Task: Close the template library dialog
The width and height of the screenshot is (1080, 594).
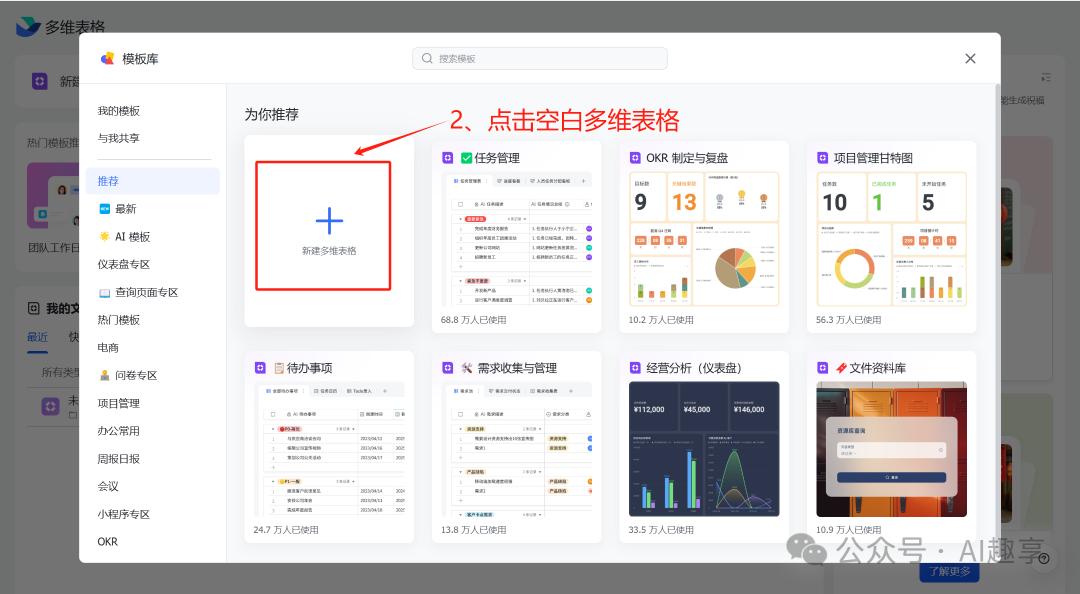Action: tap(970, 59)
